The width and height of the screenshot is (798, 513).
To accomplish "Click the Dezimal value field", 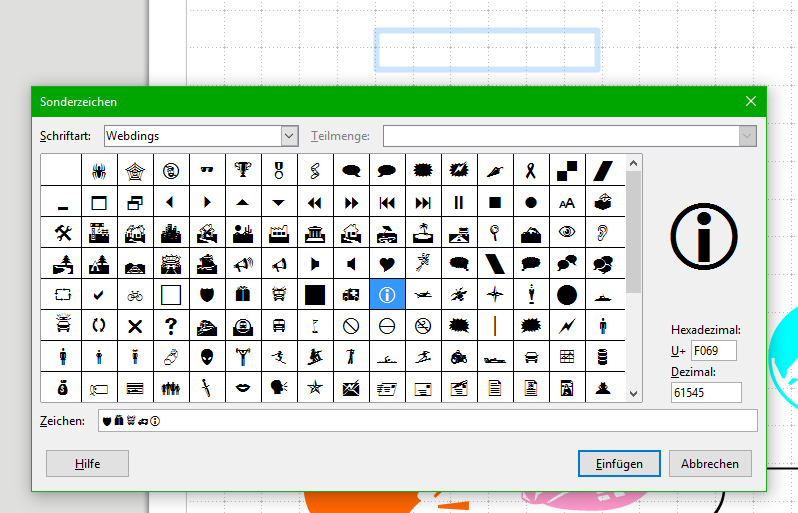I will (x=706, y=392).
